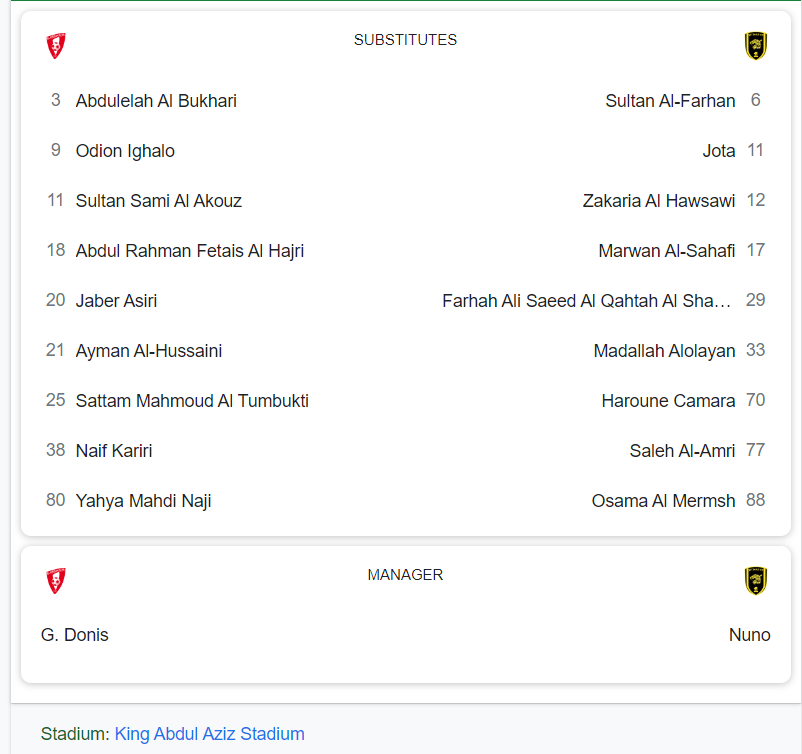Select manager Nuno

click(x=749, y=635)
